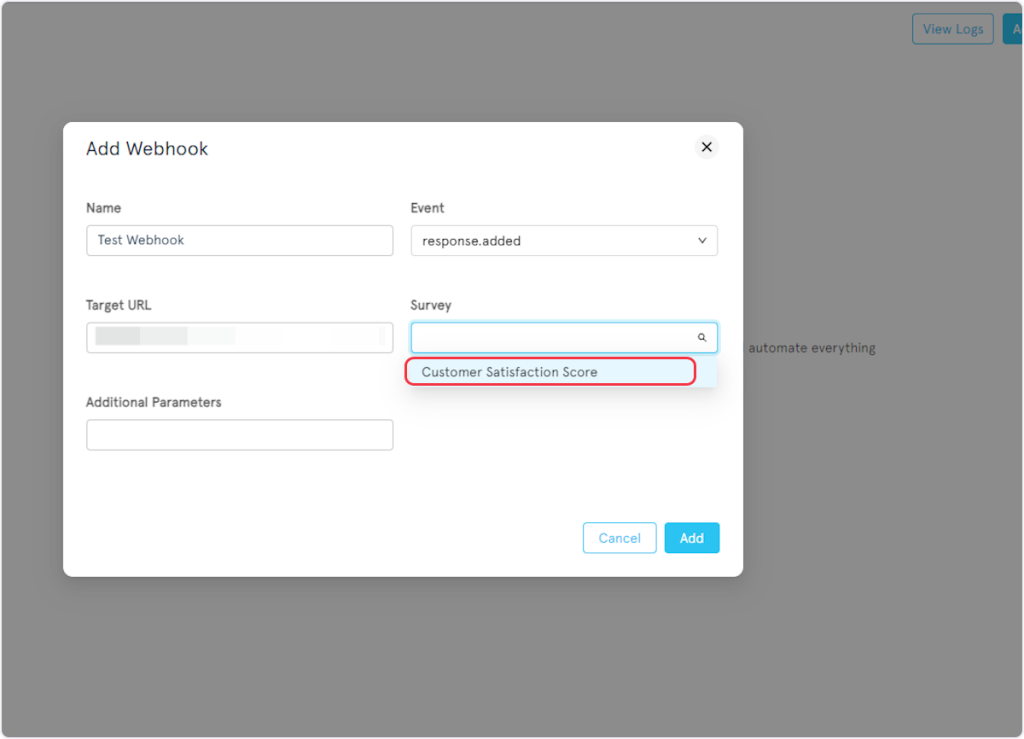The height and width of the screenshot is (739, 1024).
Task: Click the Name field containing Test Webhook
Action: click(239, 241)
